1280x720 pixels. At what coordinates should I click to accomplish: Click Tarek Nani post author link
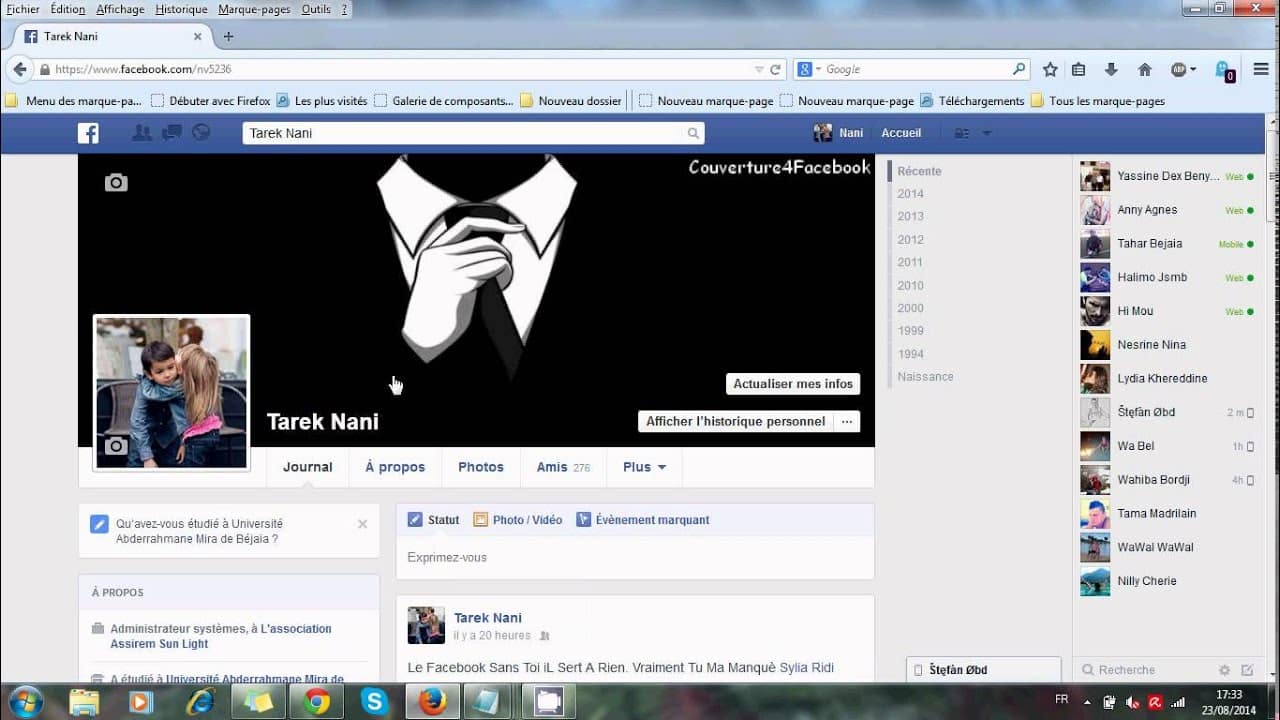tap(488, 618)
